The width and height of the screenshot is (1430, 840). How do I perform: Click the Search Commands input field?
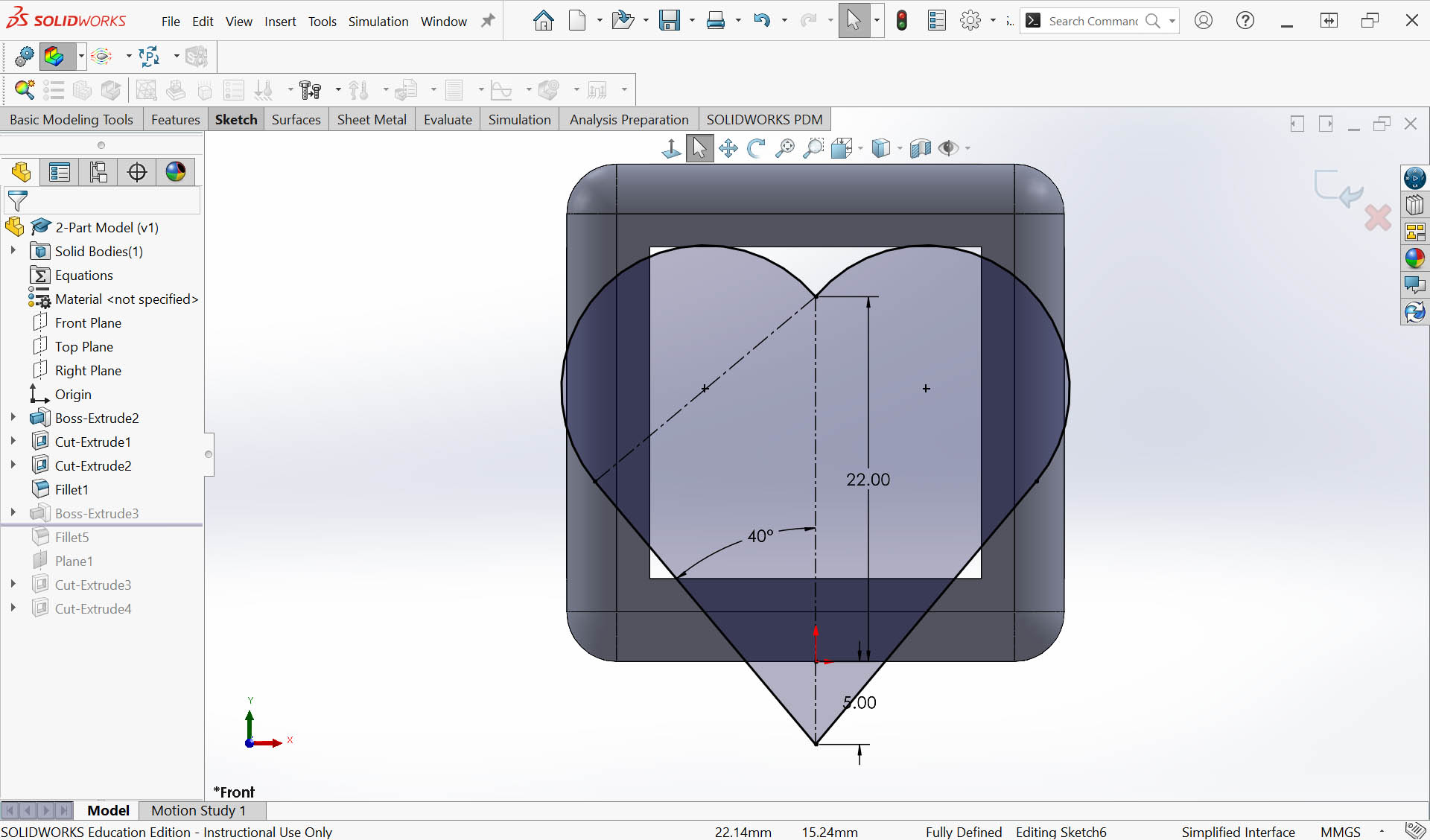coord(1093,21)
